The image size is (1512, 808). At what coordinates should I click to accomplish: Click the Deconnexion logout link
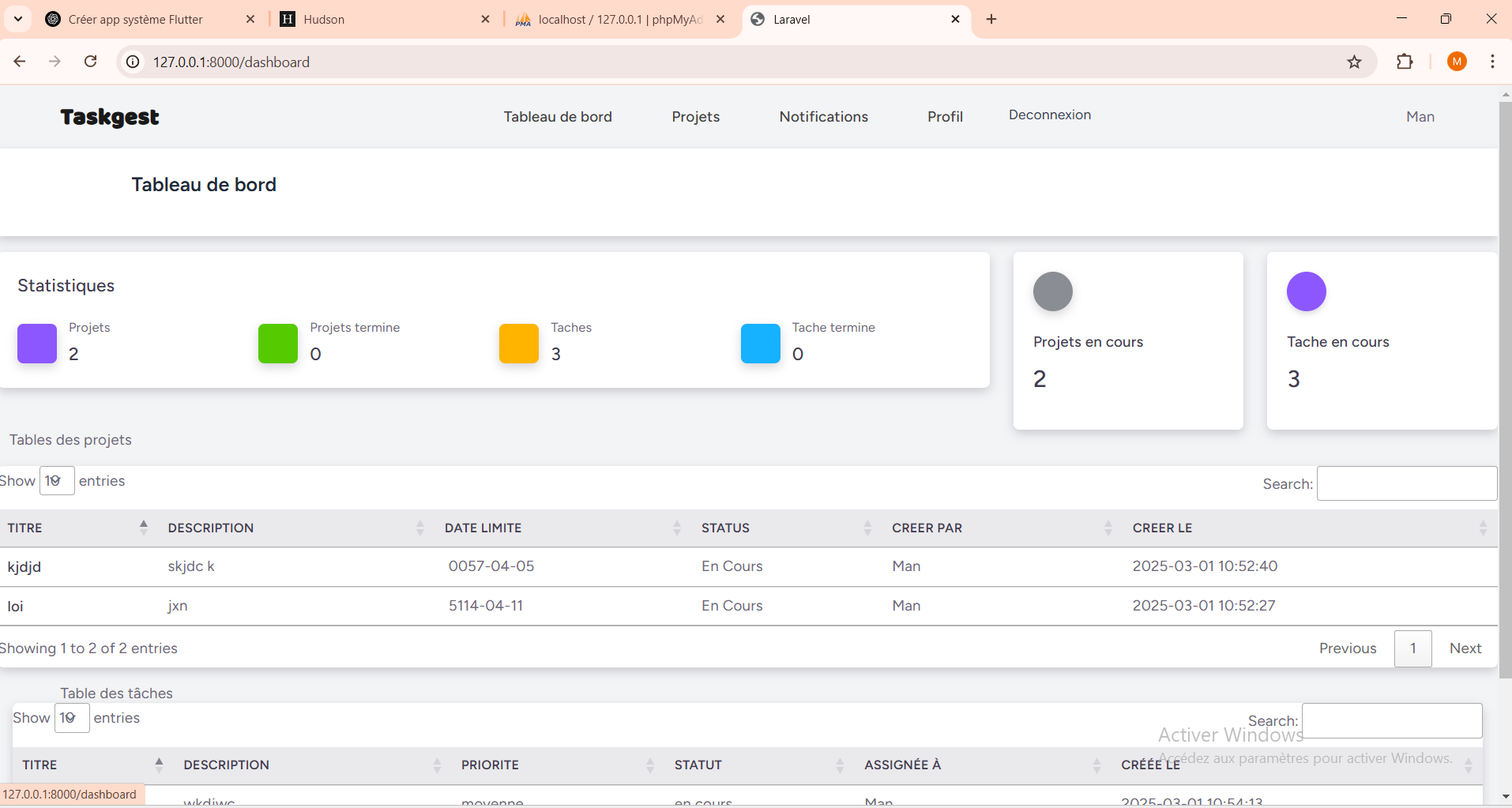(x=1049, y=115)
